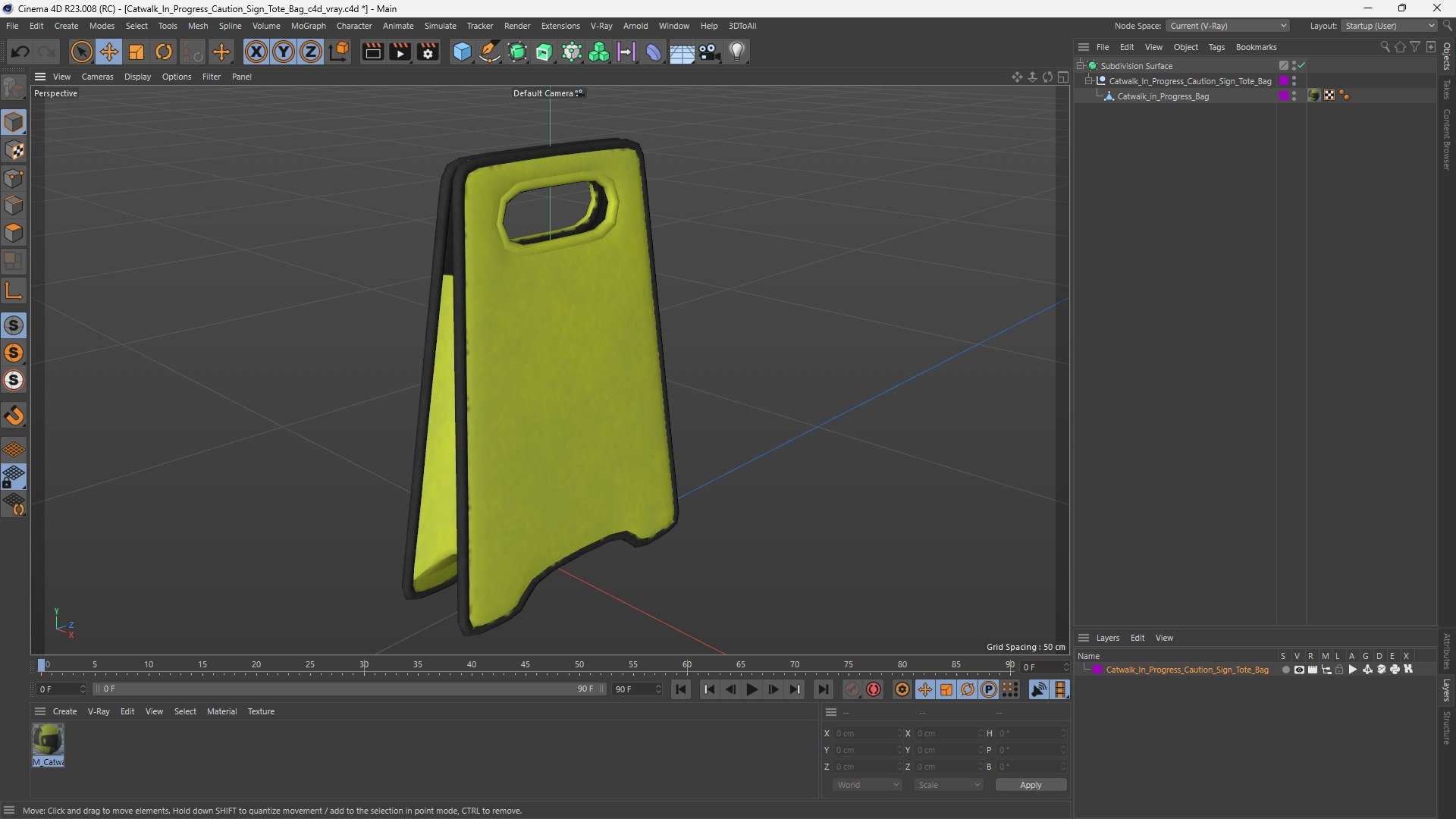The width and height of the screenshot is (1456, 819).
Task: Render to Picture Viewer
Action: [x=400, y=52]
